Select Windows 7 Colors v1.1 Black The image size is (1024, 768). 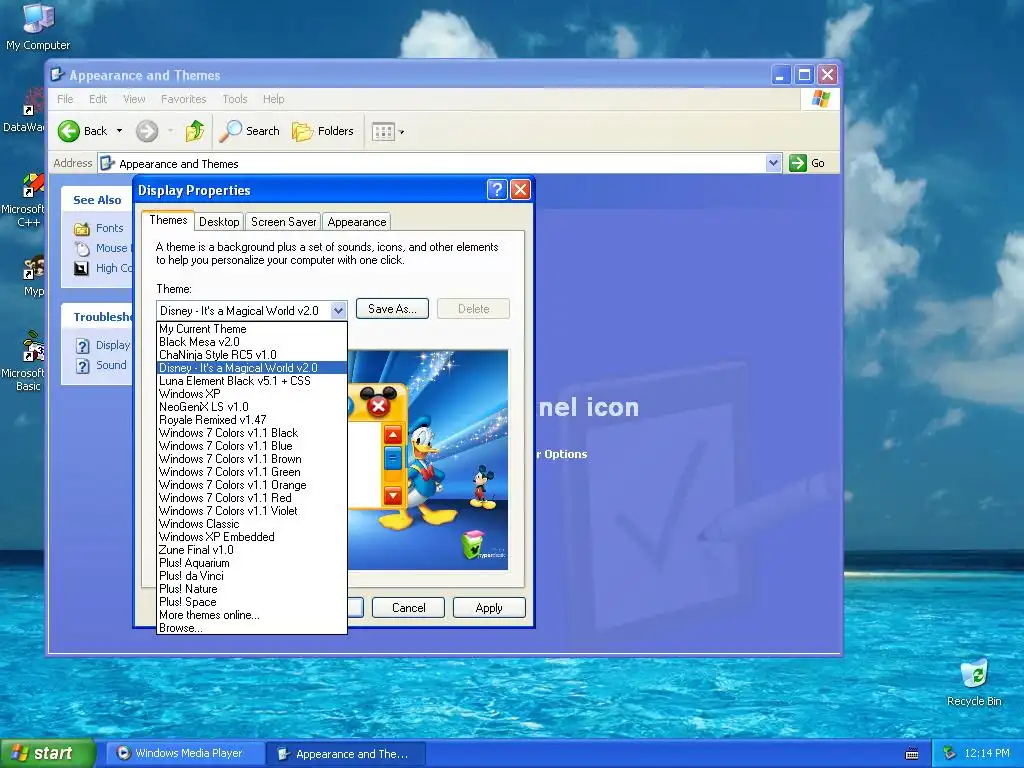click(x=252, y=433)
